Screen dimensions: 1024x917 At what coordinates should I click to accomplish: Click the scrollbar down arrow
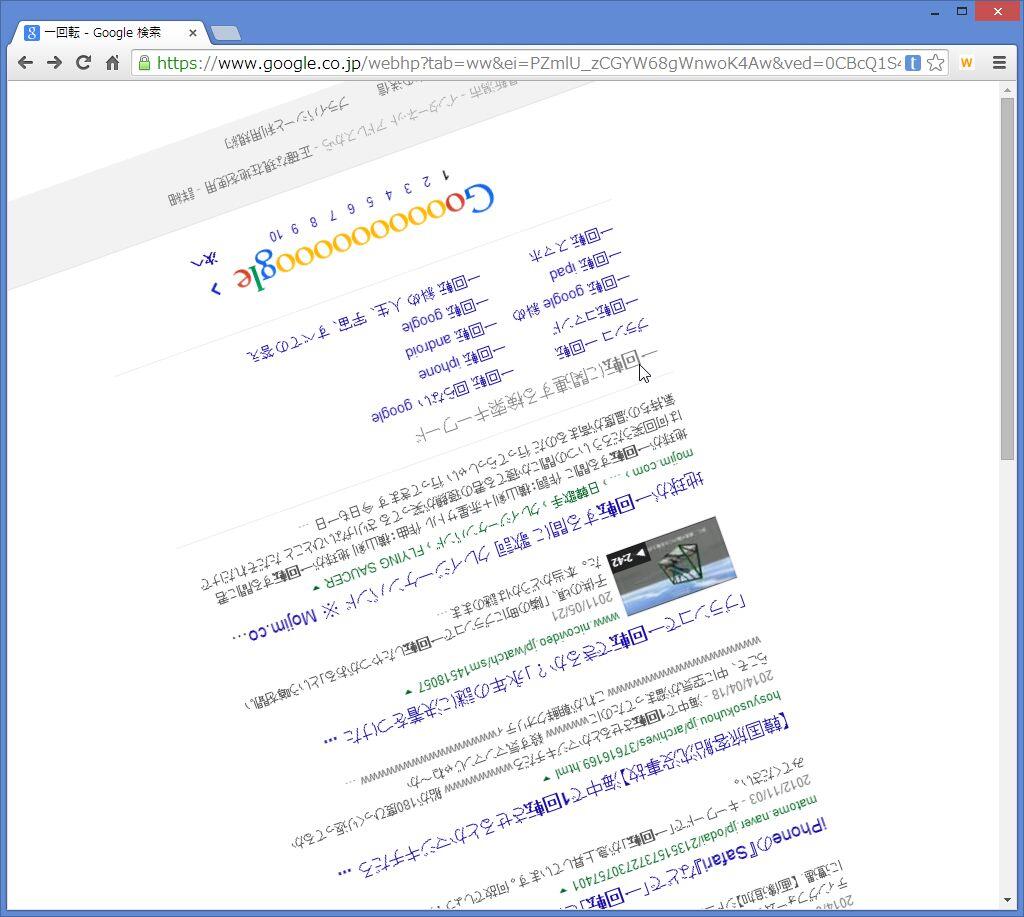(1007, 901)
